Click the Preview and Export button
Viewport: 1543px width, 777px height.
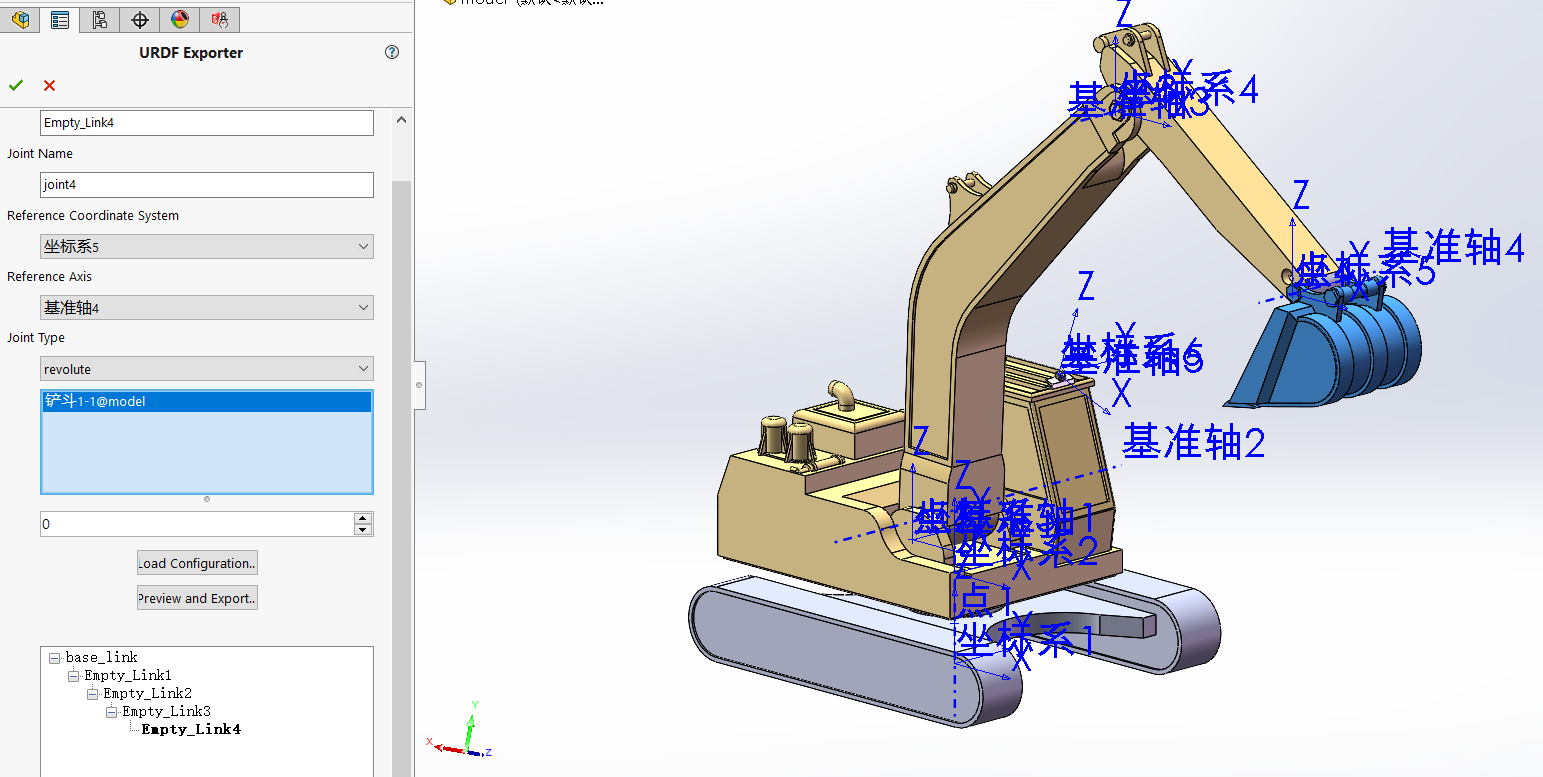pyautogui.click(x=197, y=598)
